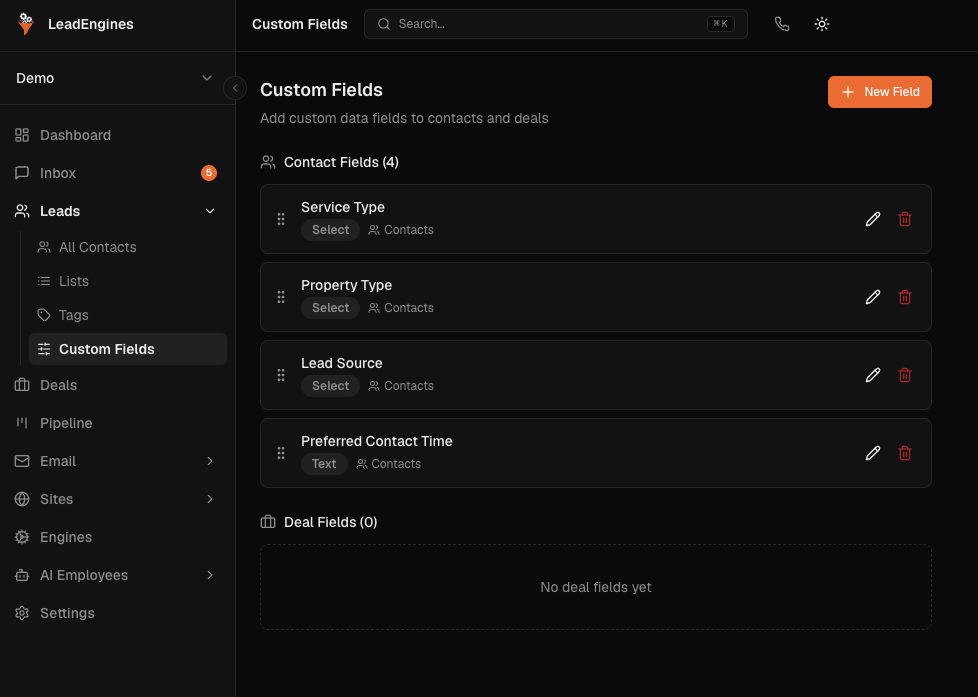Delete the Lead Source field

click(x=904, y=375)
